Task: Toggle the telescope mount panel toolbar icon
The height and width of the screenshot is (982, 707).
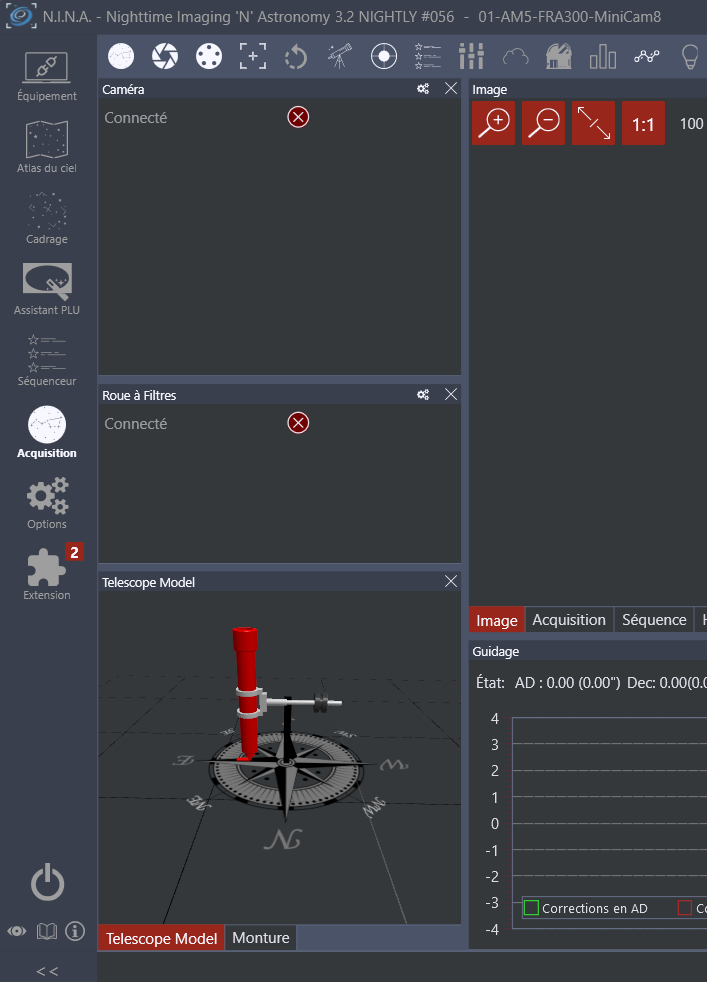Action: point(340,56)
